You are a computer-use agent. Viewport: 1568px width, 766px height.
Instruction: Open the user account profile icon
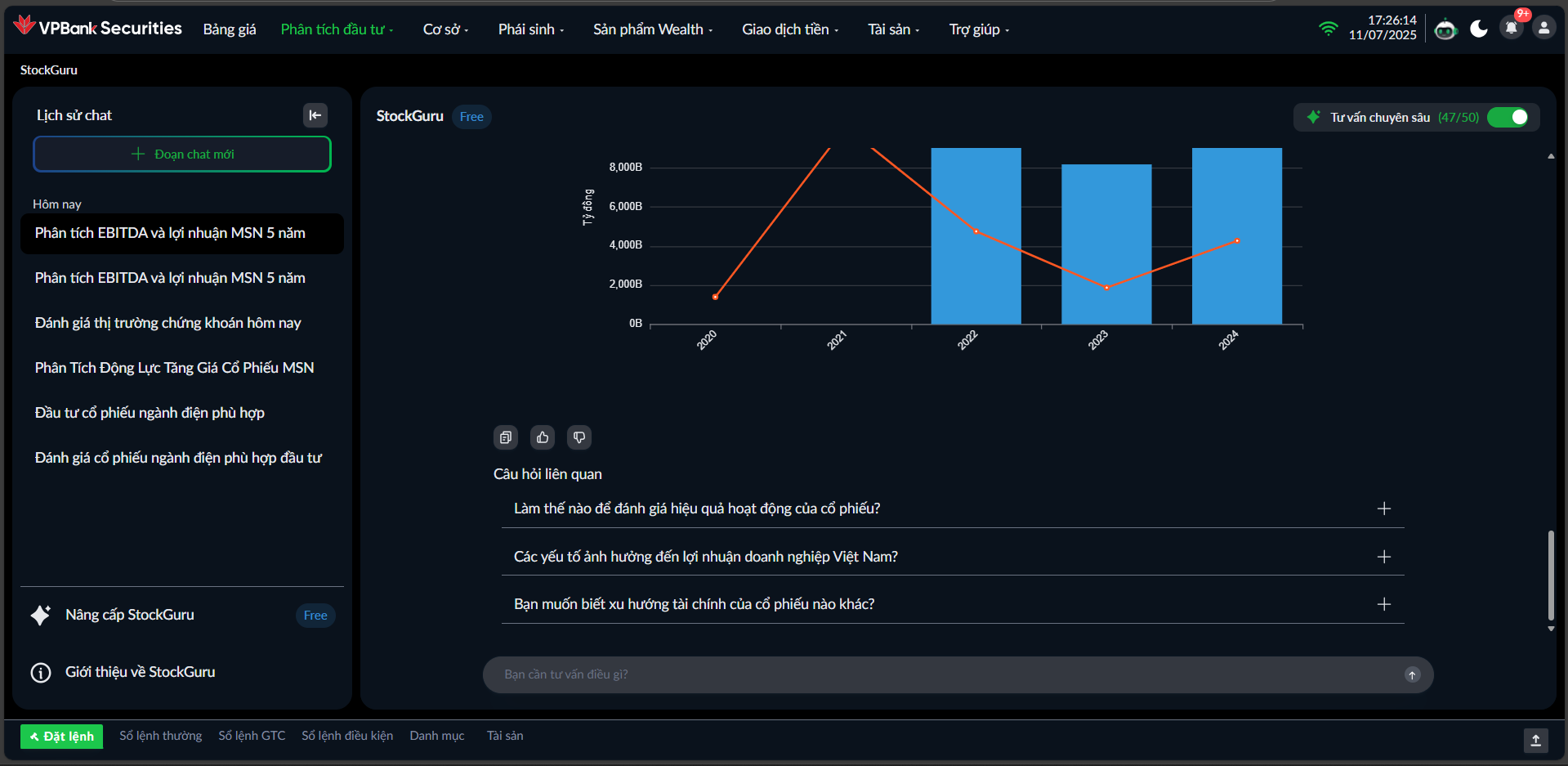pos(1543,29)
